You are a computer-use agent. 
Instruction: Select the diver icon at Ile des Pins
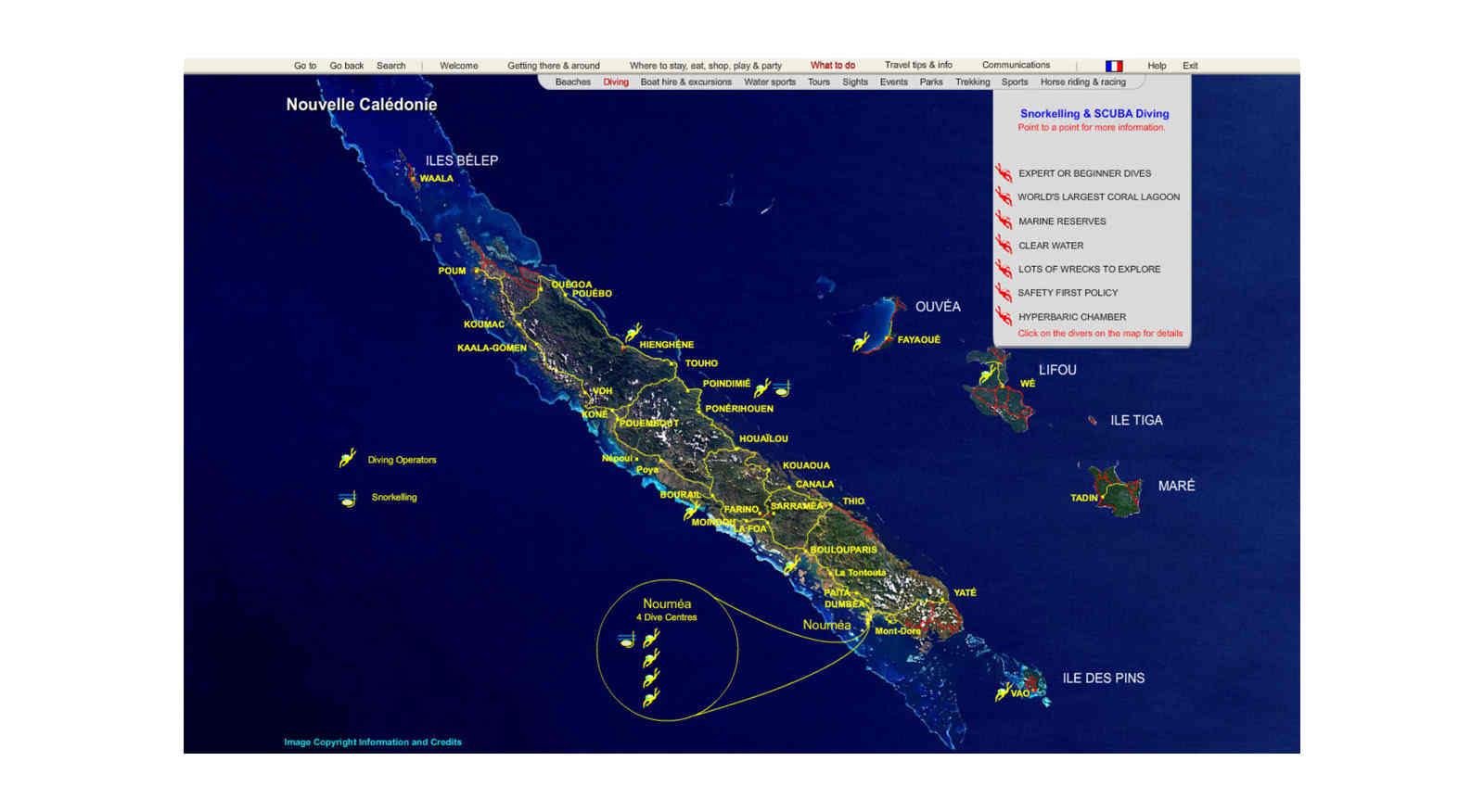(1003, 691)
